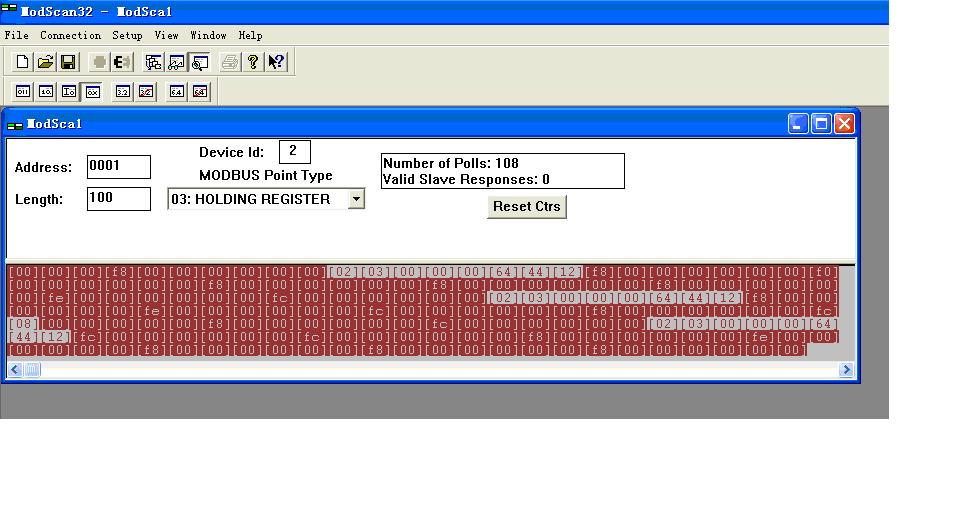Click the Number of Polls: 108 text
962x511 pixels.
451,163
